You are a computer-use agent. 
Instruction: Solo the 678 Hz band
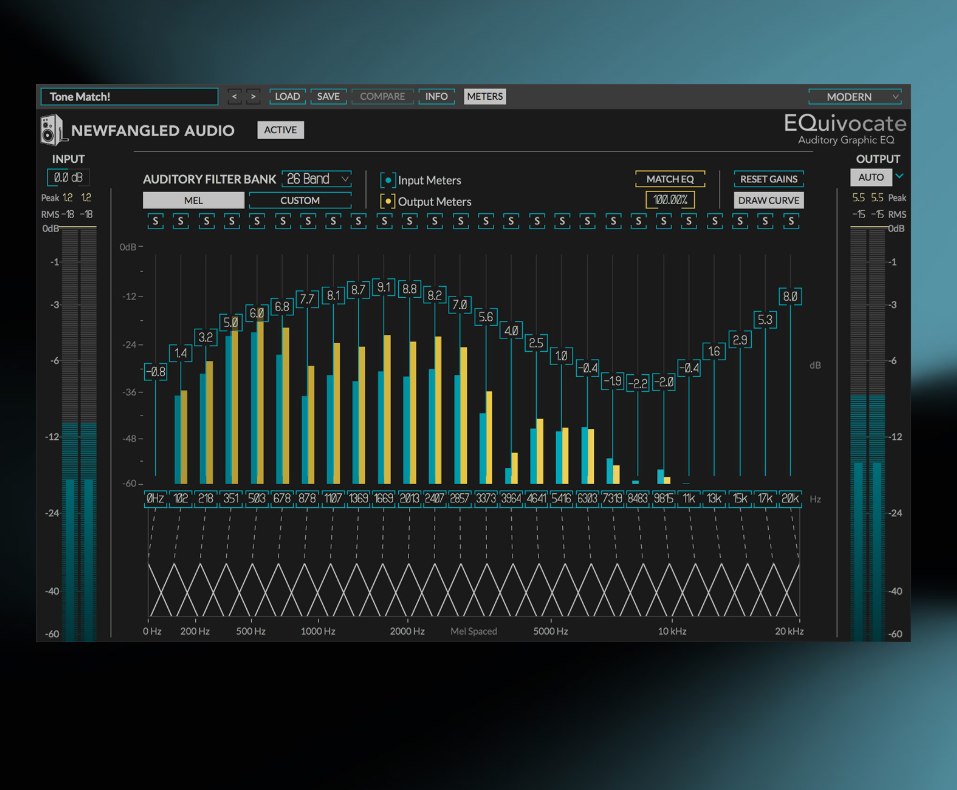[283, 221]
